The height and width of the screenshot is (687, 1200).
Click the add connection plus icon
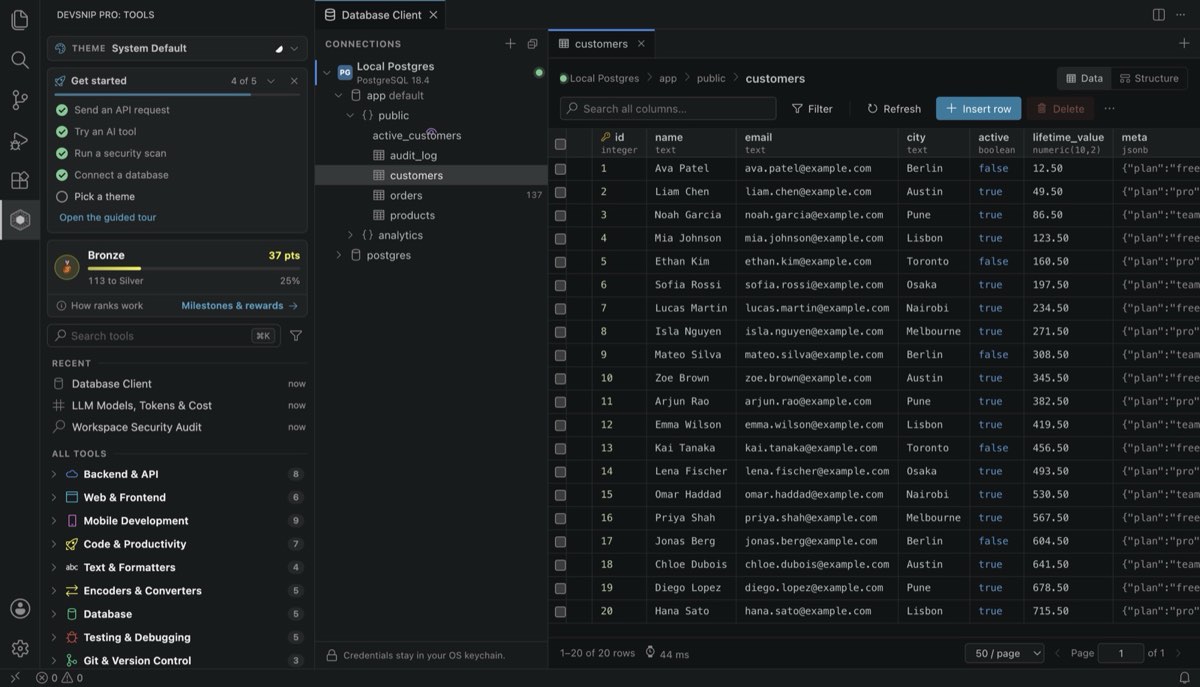[510, 44]
